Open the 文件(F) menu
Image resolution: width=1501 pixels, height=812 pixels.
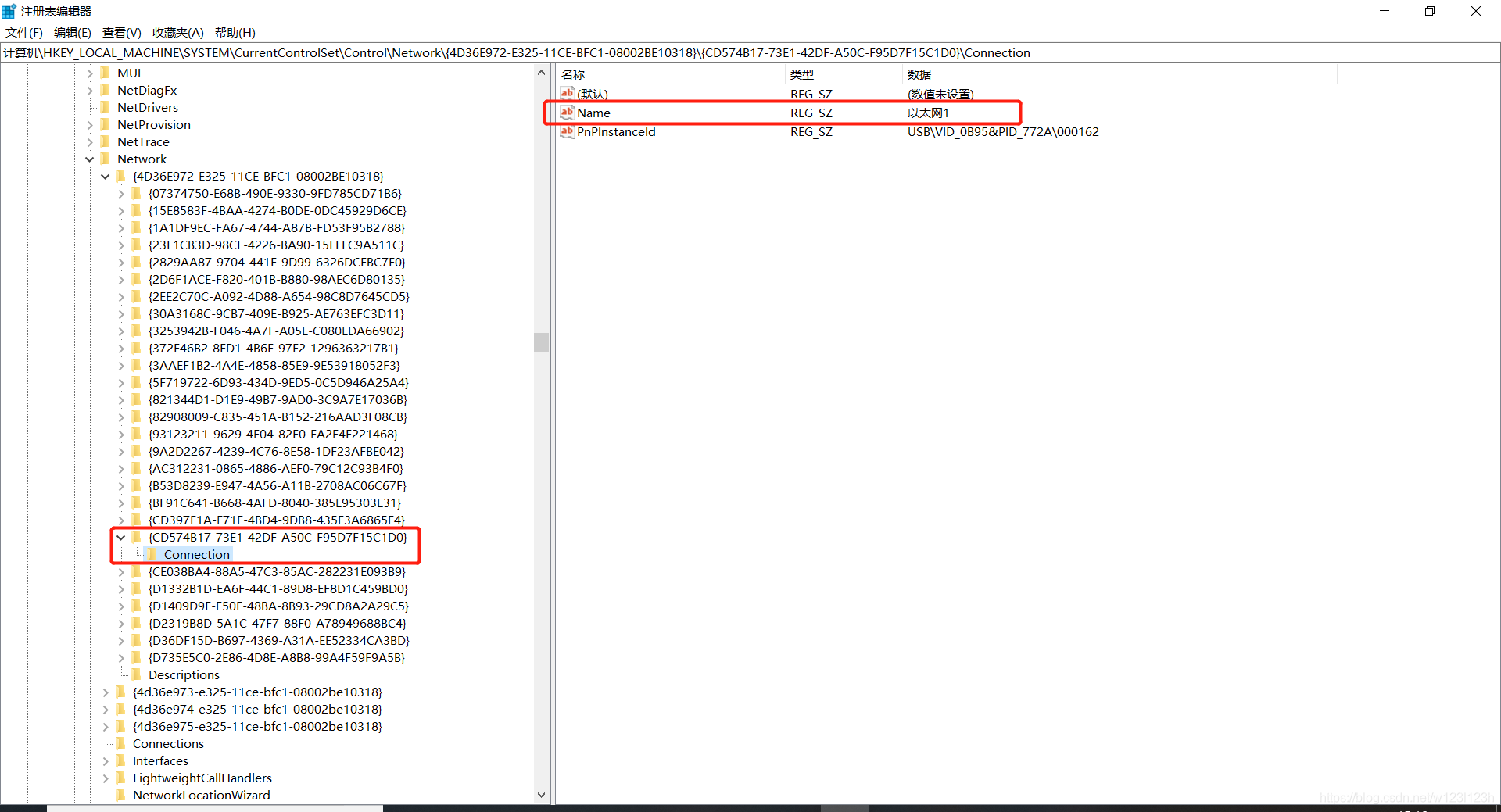pyautogui.click(x=24, y=32)
